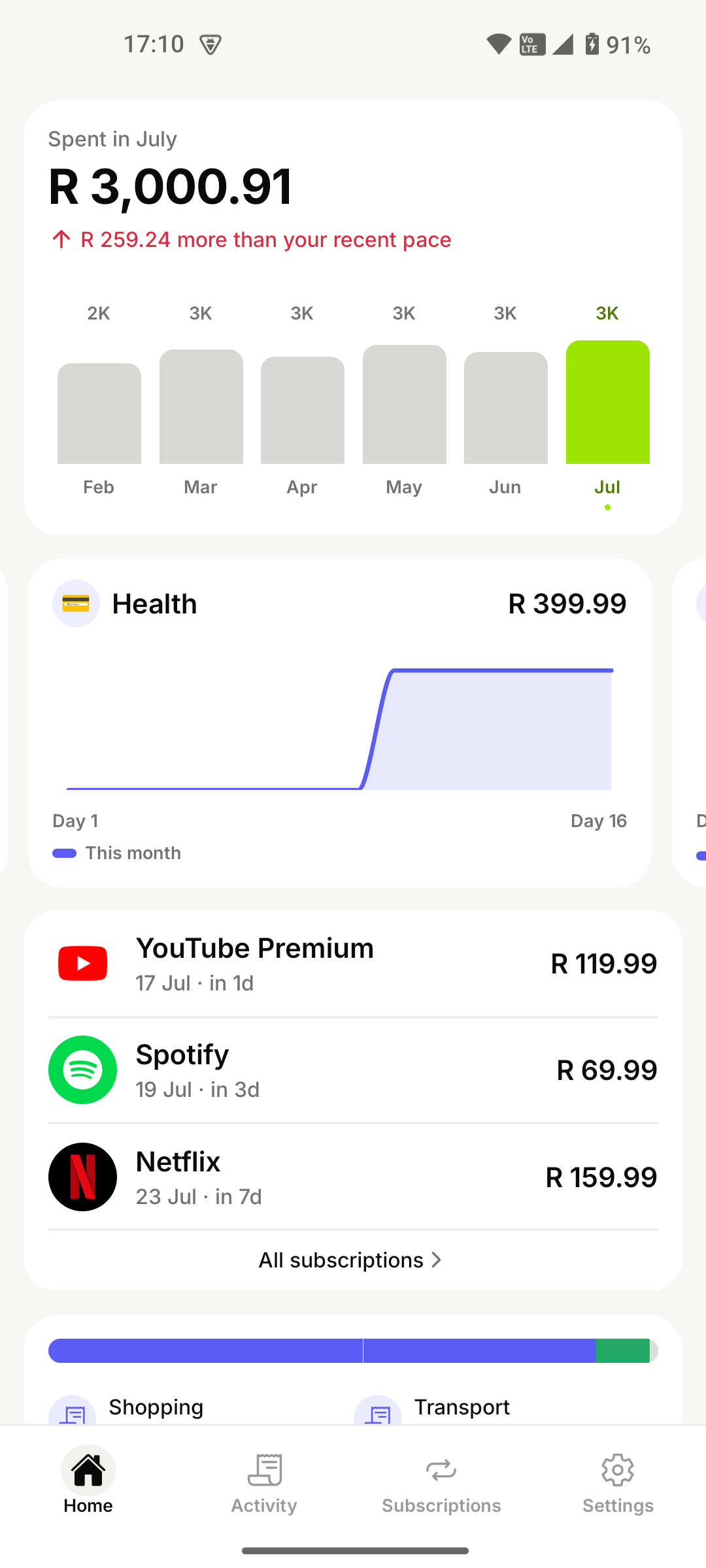This screenshot has width=706, height=1568.
Task: Select the Feb spending bar
Action: (99, 414)
